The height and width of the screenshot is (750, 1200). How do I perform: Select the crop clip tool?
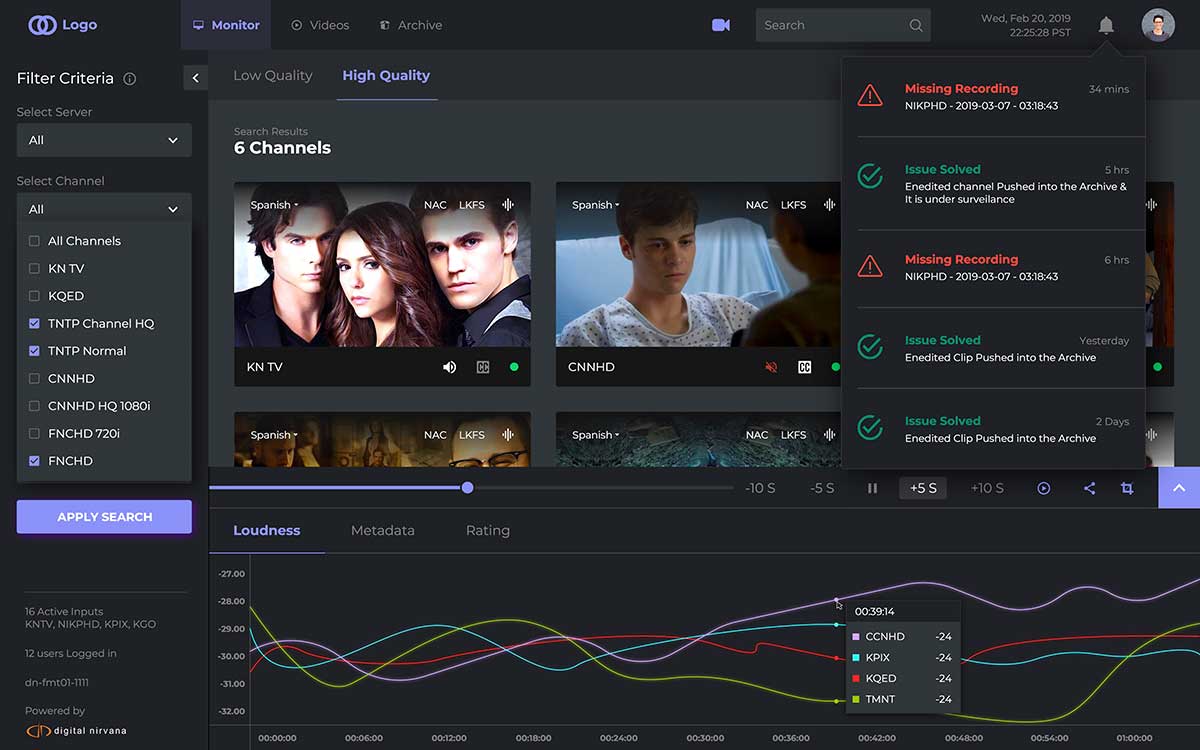point(1127,488)
